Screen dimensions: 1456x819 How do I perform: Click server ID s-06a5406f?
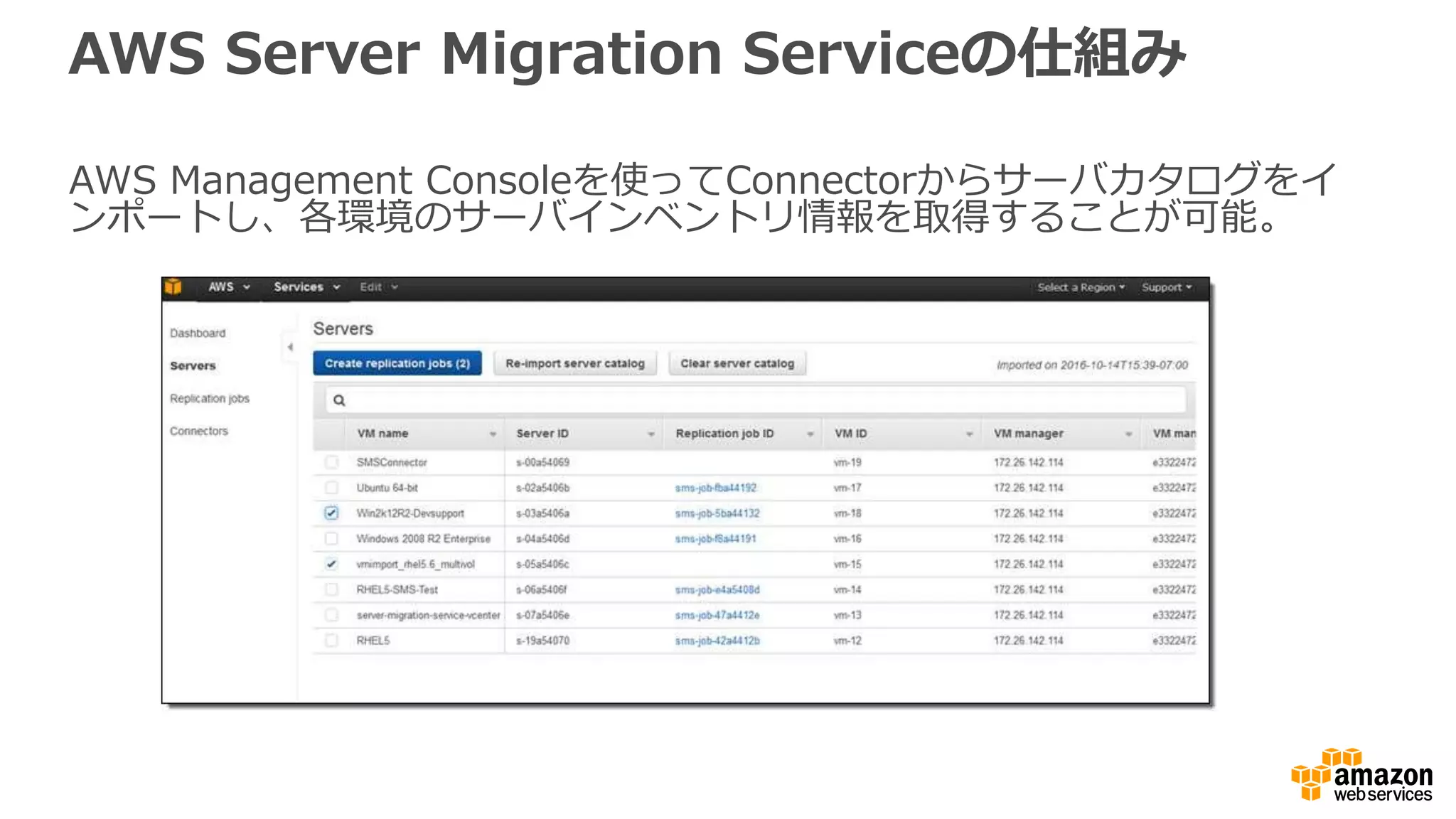point(542,590)
